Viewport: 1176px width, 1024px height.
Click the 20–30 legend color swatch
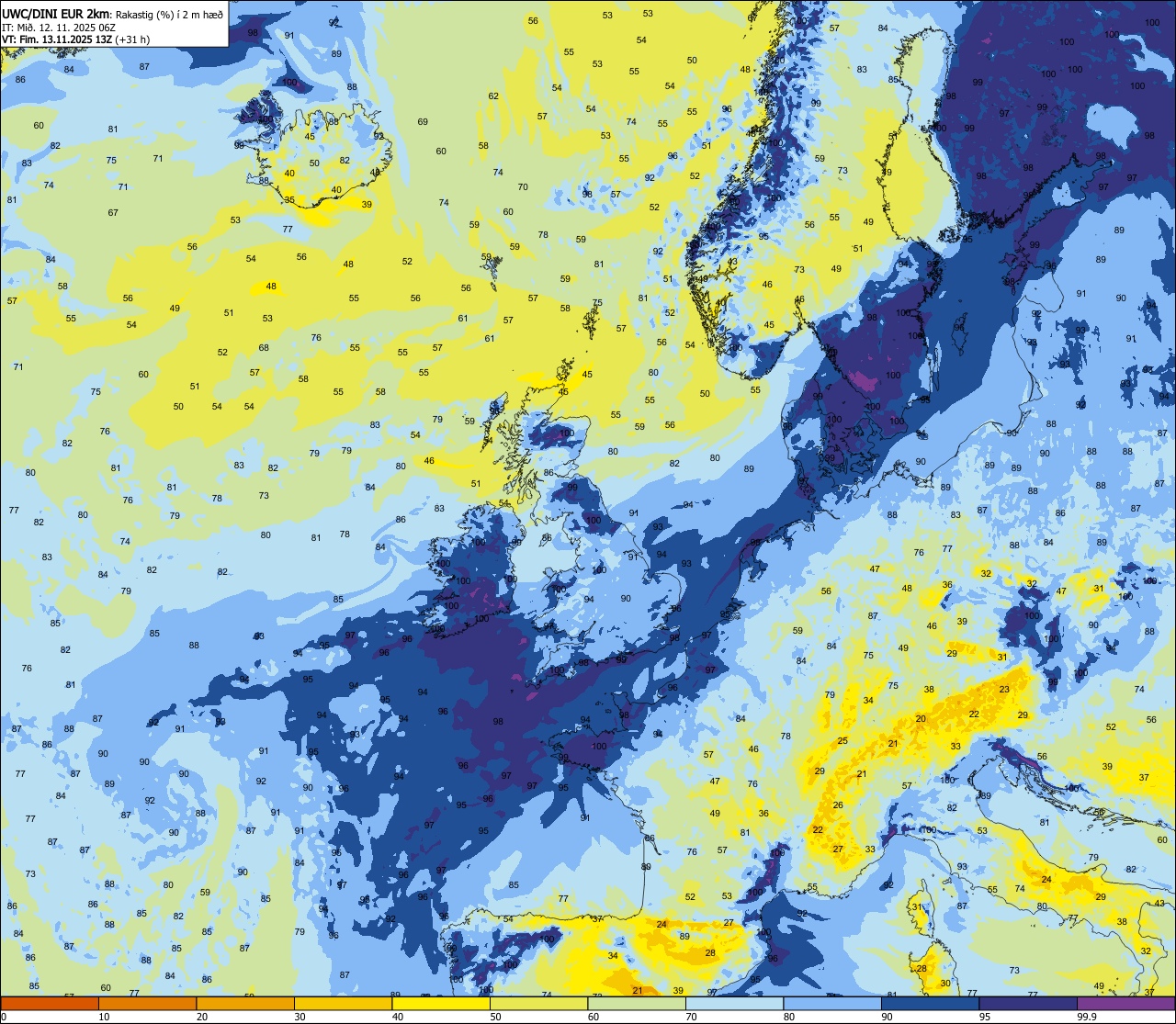pyautogui.click(x=245, y=1004)
